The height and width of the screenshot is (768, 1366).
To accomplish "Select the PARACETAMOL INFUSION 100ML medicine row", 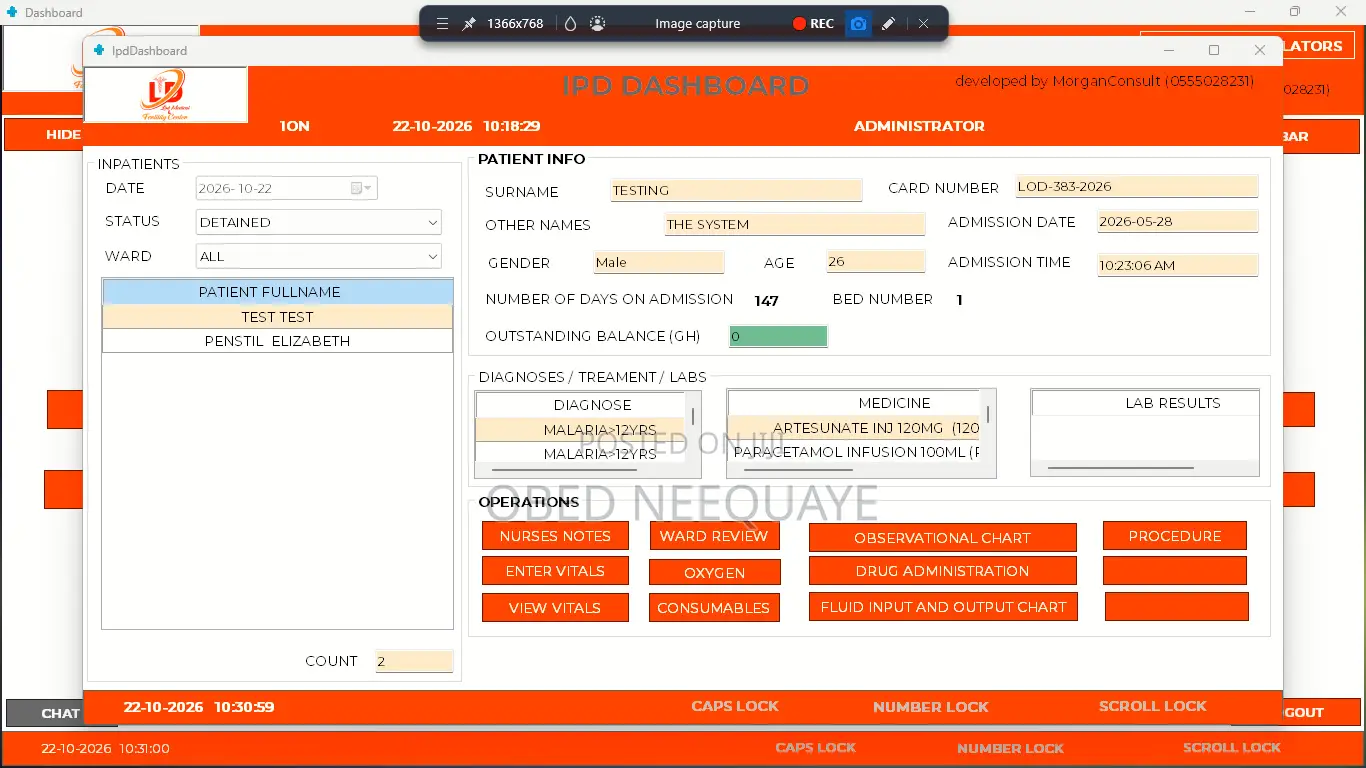I will [856, 452].
